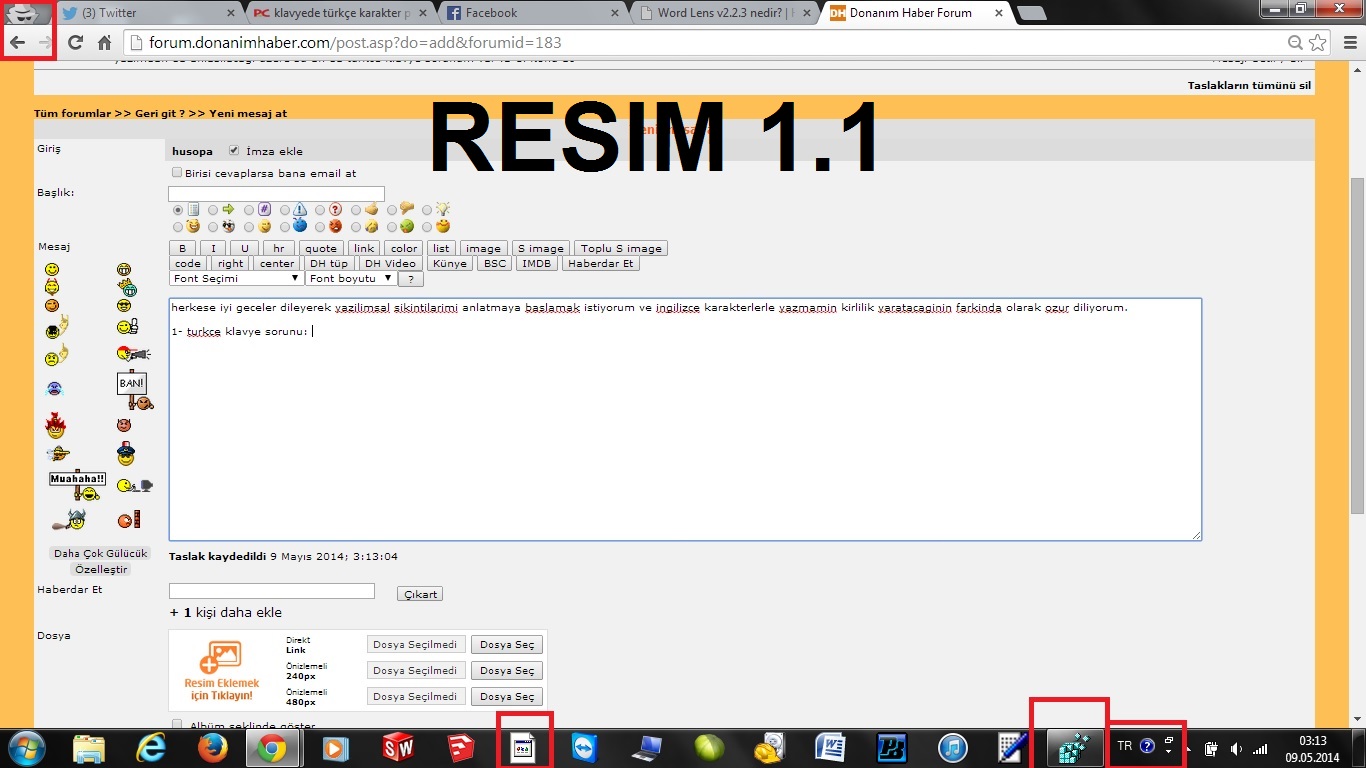This screenshot has width=1366, height=768.
Task: Open the Windows Start menu
Action: pos(25,747)
